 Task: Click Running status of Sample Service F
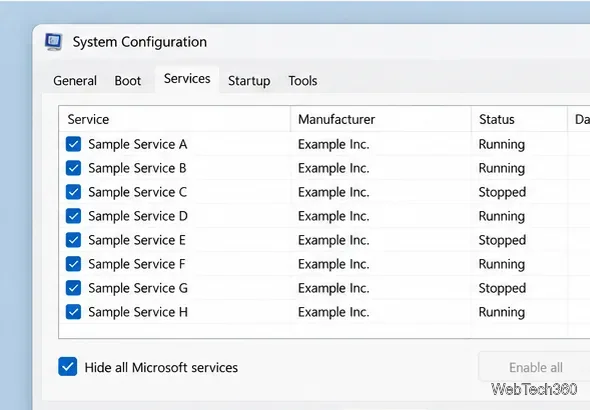(502, 264)
